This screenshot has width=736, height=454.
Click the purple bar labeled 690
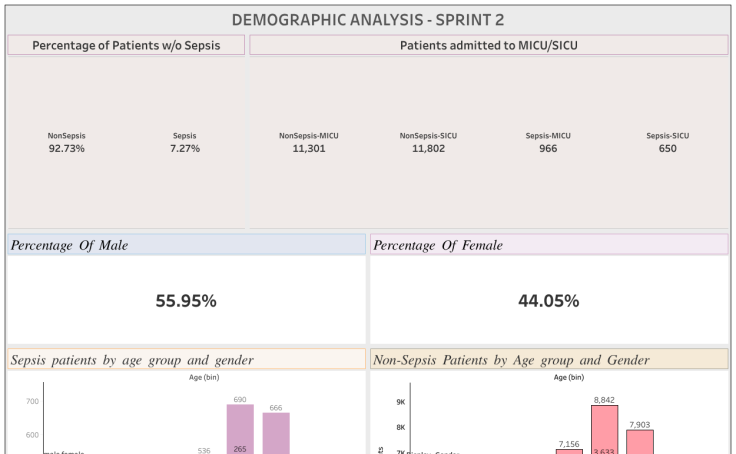(x=240, y=428)
